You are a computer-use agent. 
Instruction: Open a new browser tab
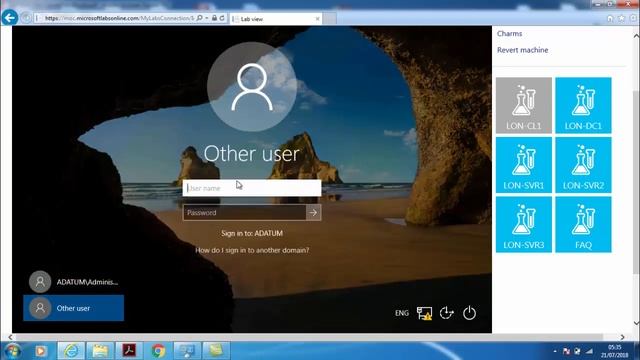(330, 19)
